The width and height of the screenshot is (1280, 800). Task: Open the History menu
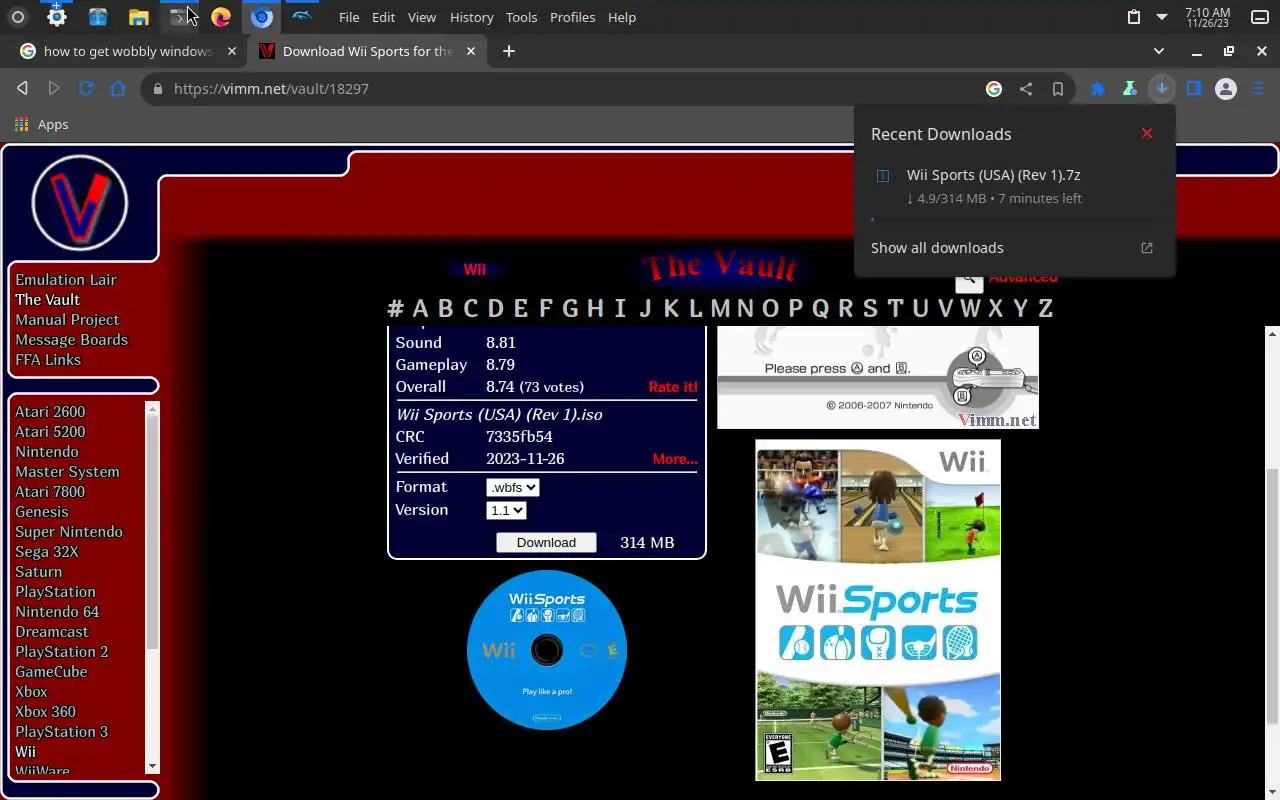click(472, 17)
